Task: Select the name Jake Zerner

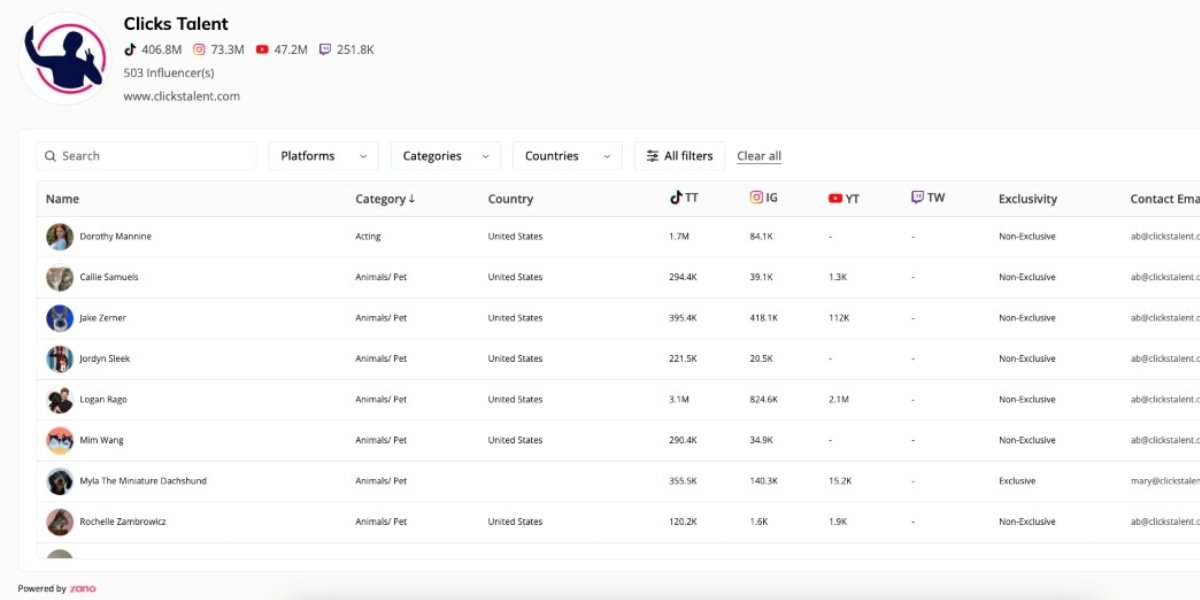Action: pyautogui.click(x=103, y=318)
